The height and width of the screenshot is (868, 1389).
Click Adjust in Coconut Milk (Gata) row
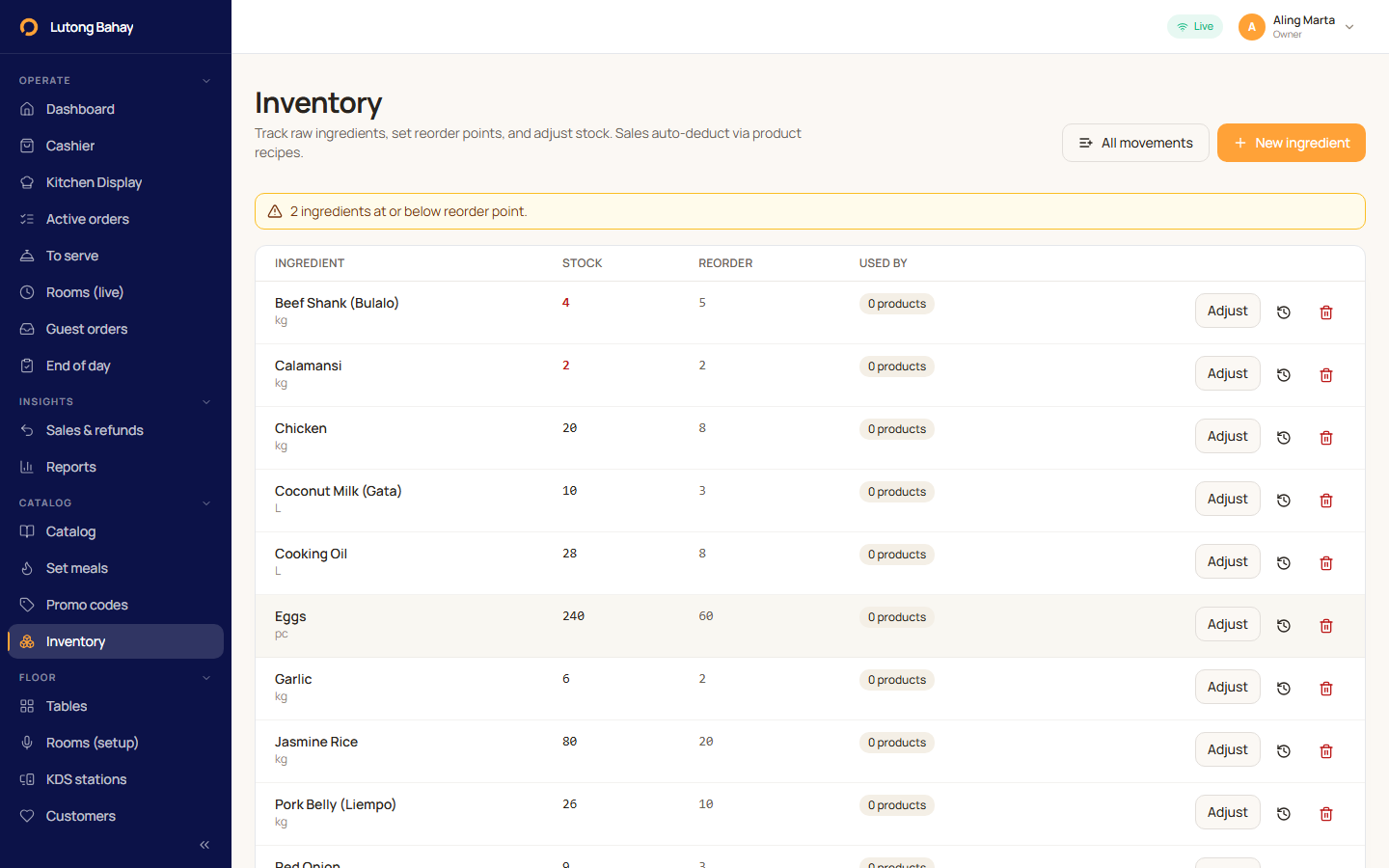1227,499
